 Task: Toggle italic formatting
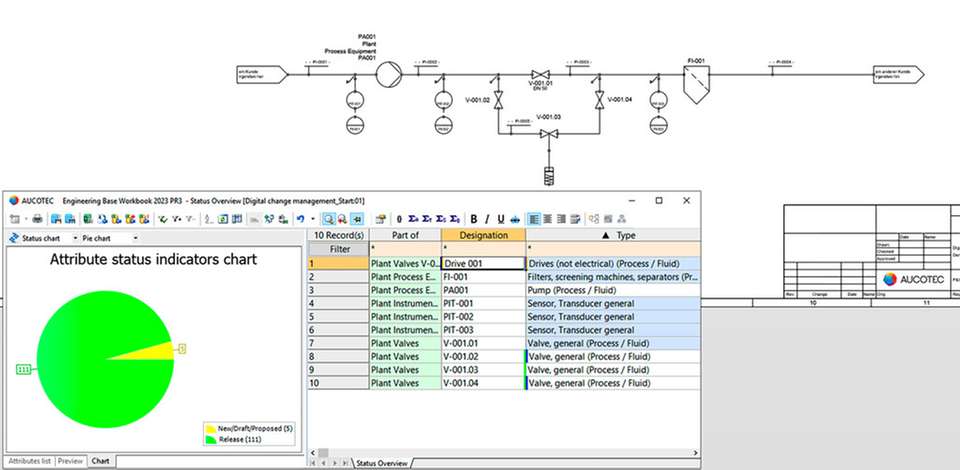point(487,218)
